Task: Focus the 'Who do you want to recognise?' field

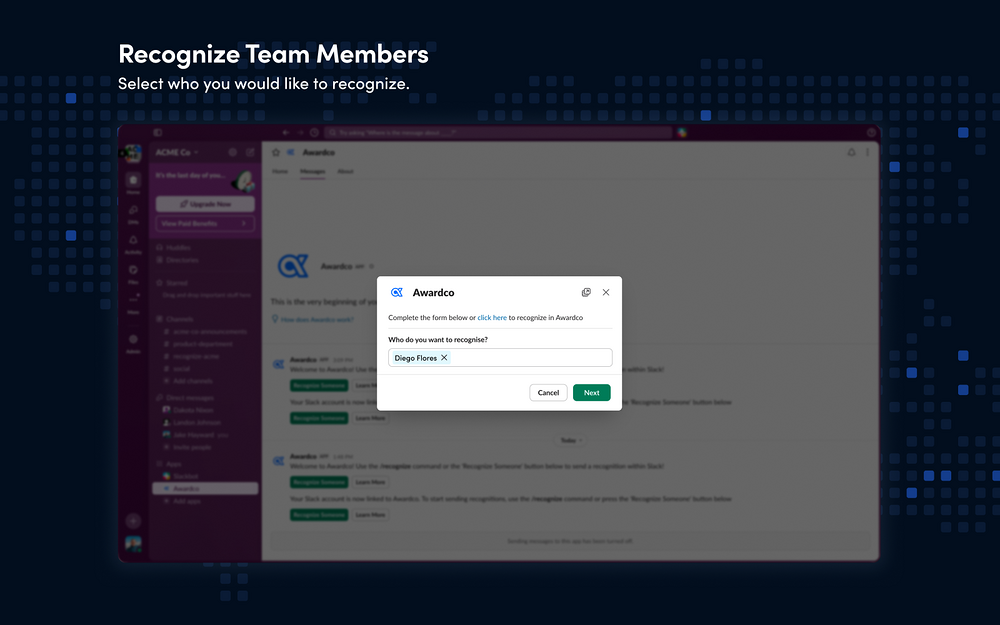Action: pyautogui.click(x=500, y=358)
